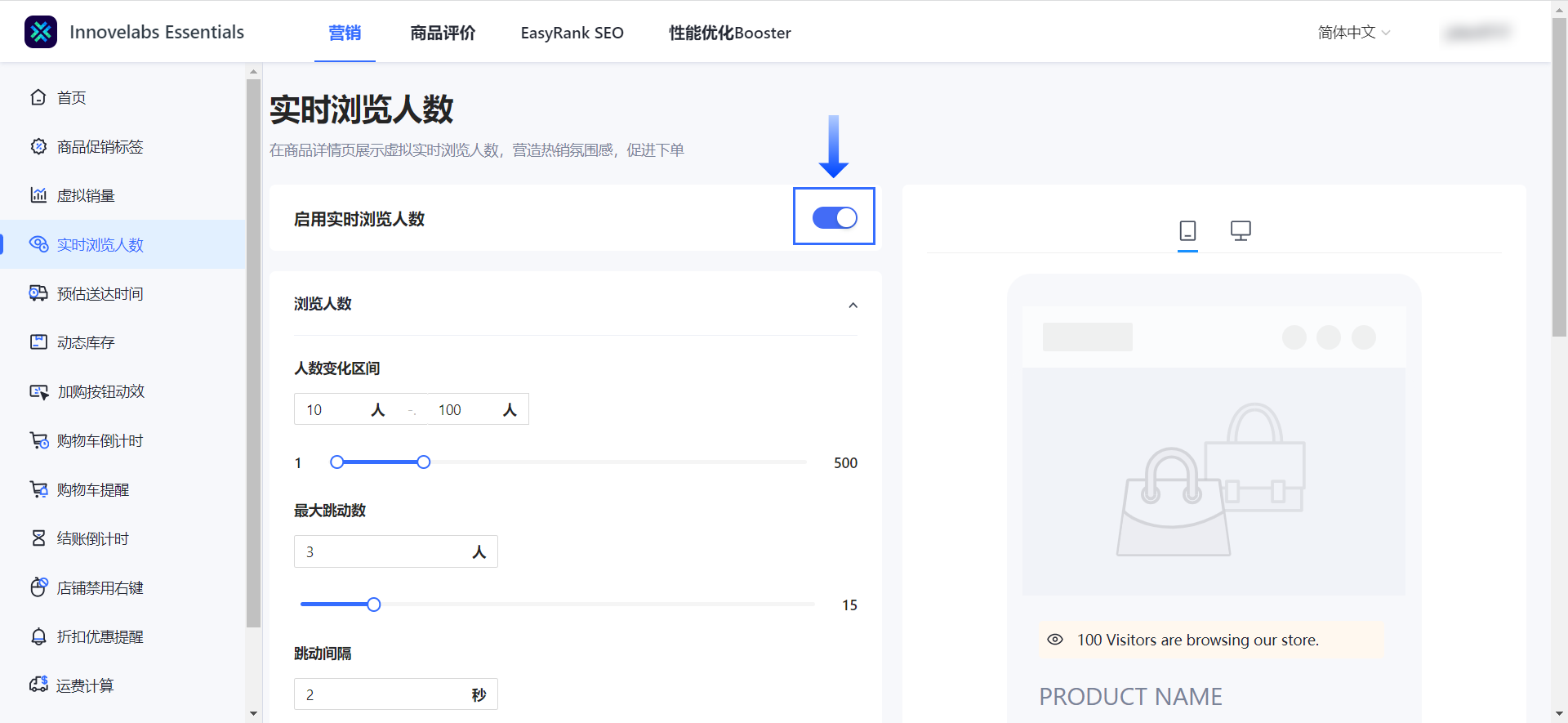Screen dimensions: 1568x723
Task: Open 运费计算 in the sidebar
Action: pyautogui.click(x=85, y=685)
